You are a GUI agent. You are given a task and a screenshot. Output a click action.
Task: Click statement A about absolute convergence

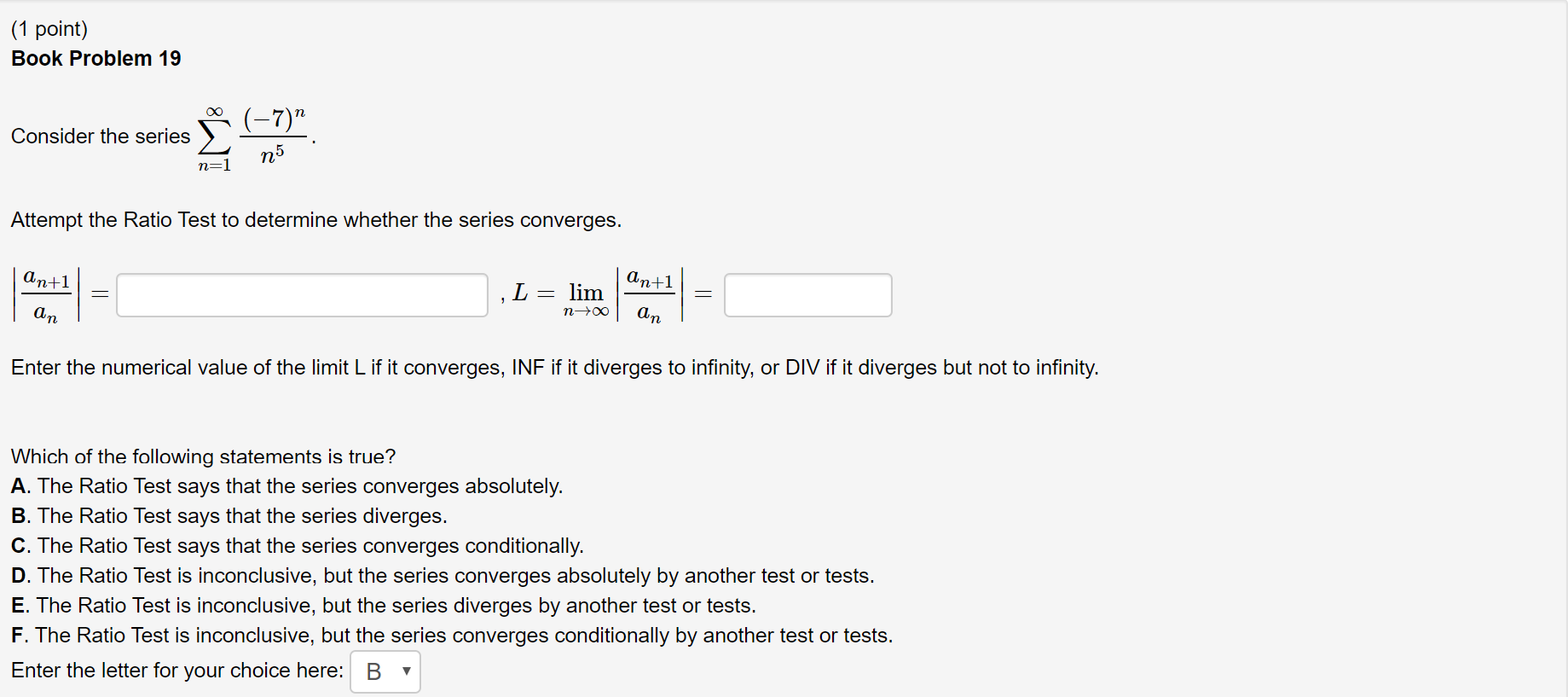click(x=286, y=485)
